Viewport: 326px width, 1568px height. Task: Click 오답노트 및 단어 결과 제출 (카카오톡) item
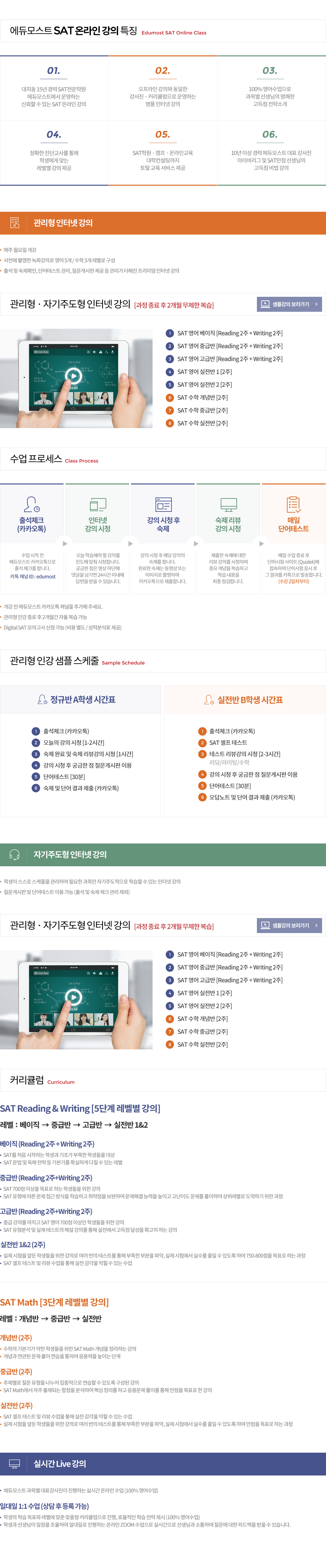[252, 798]
